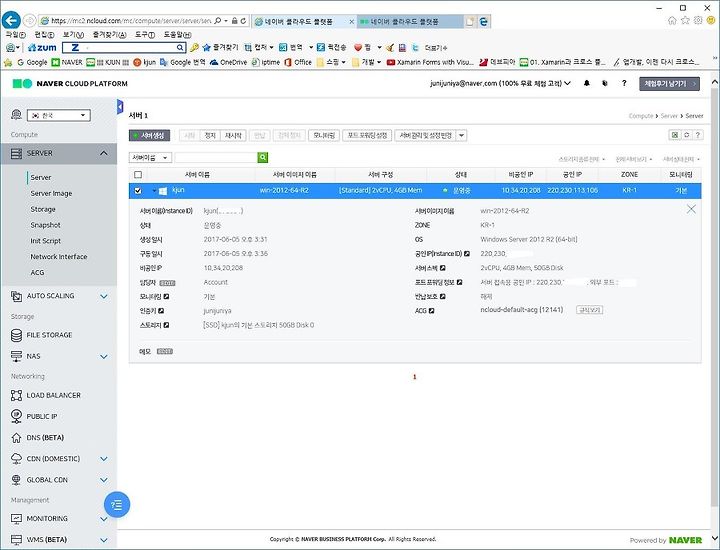Viewport: 720px width, 550px height.
Task: Open the account dropdown junijuniya@naver.com
Action: click(x=501, y=83)
